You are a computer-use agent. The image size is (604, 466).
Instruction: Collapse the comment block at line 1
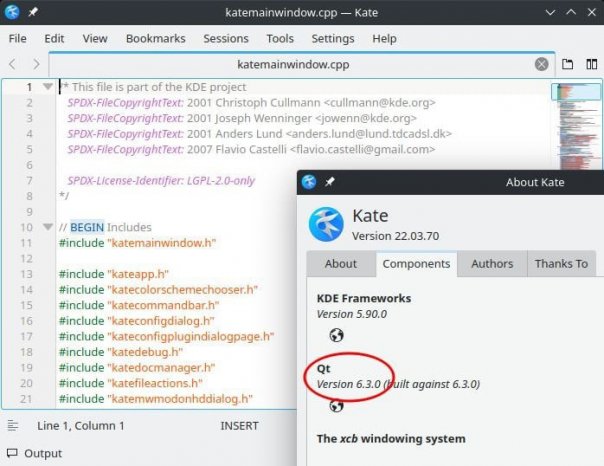(x=48, y=87)
